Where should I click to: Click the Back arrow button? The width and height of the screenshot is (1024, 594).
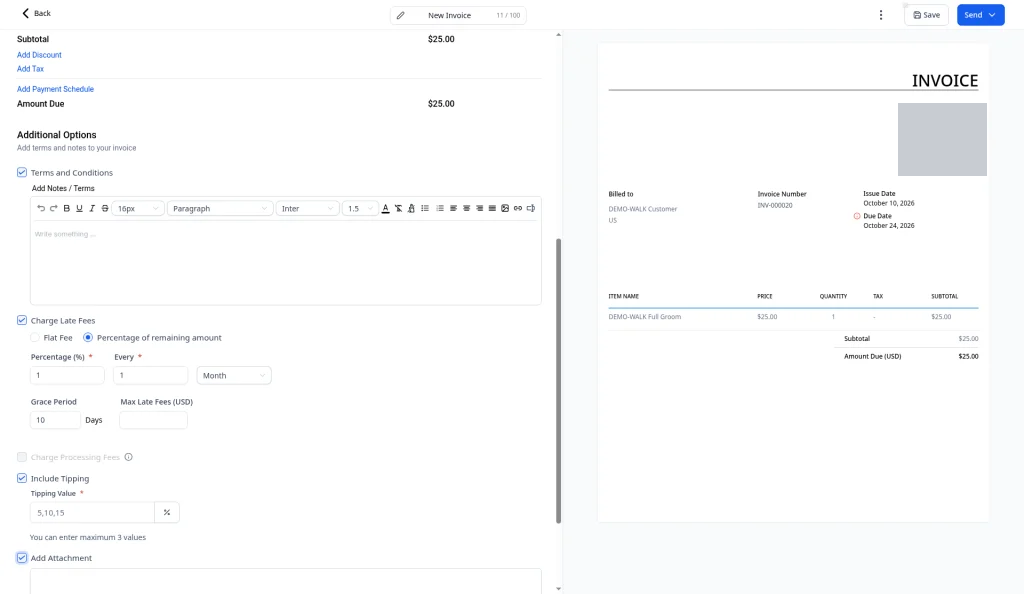pos(36,13)
